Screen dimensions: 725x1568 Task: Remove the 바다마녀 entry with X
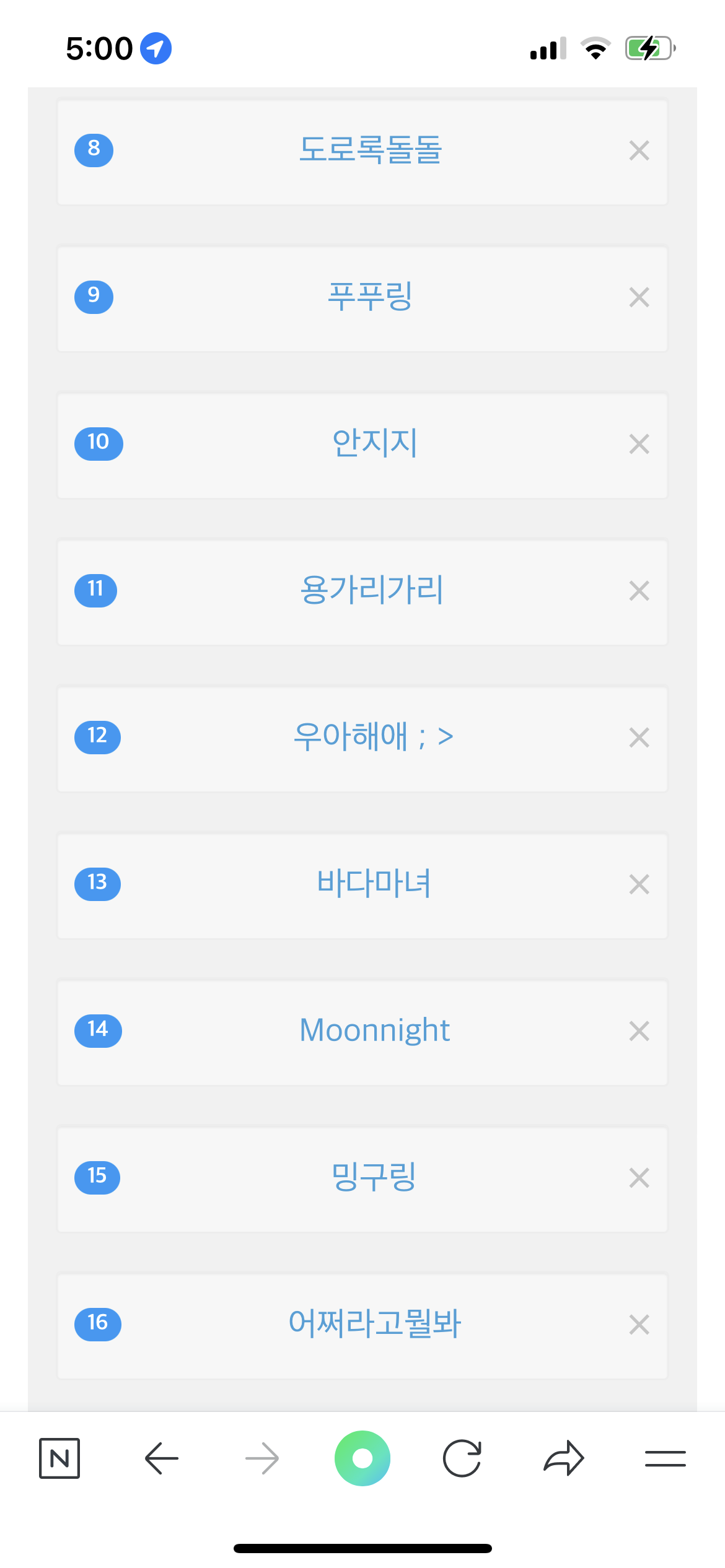coord(639,884)
